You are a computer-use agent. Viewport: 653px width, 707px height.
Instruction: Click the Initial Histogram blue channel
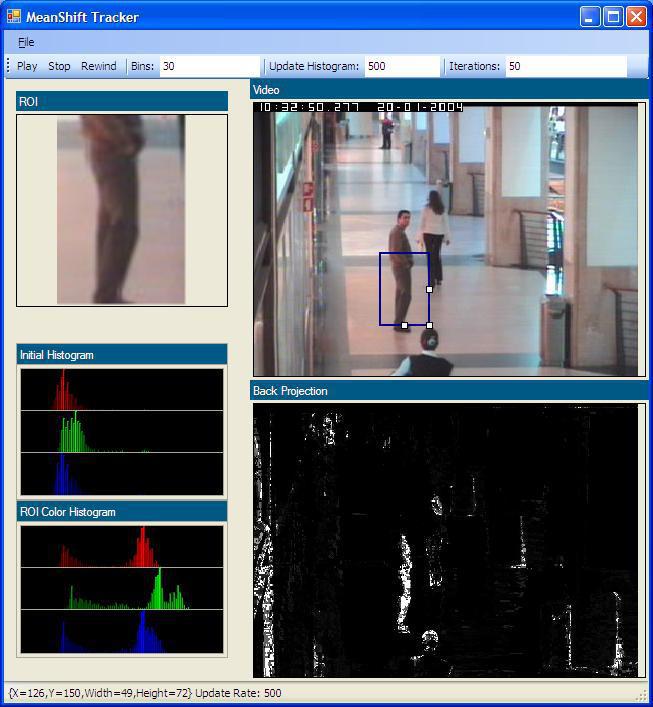(x=122, y=474)
